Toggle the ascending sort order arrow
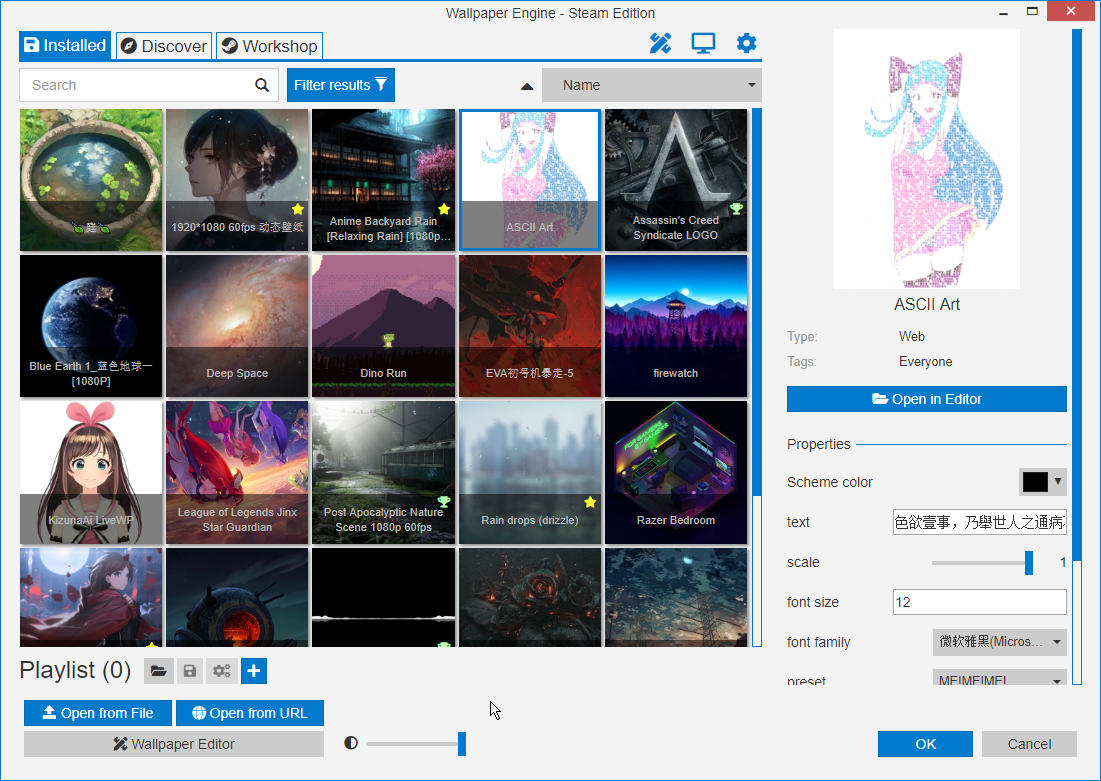Viewport: 1101px width, 781px height. (x=527, y=86)
